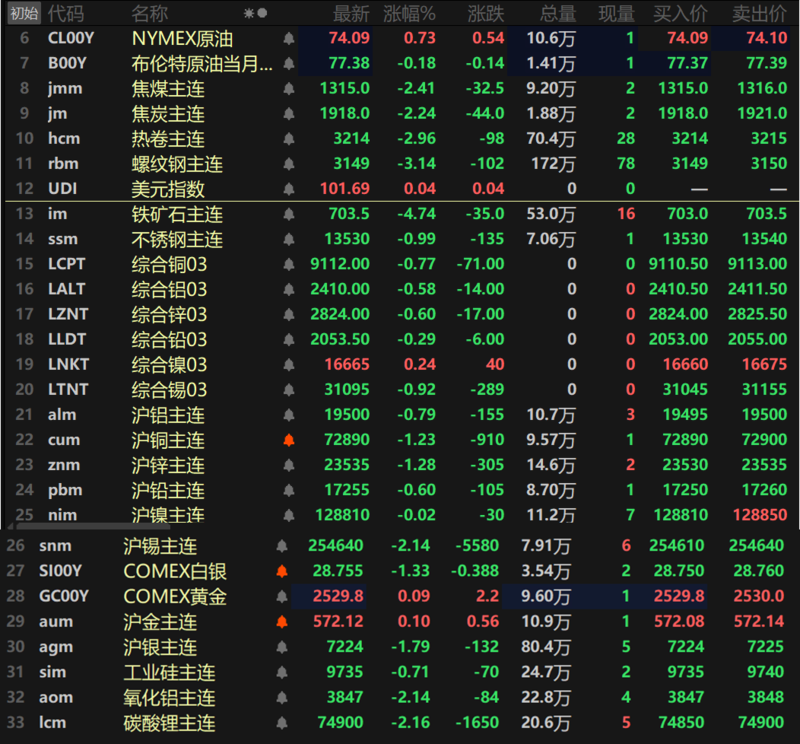800x744 pixels.
Task: Click the bell icon for 综合锡03
Action: click(x=289, y=390)
